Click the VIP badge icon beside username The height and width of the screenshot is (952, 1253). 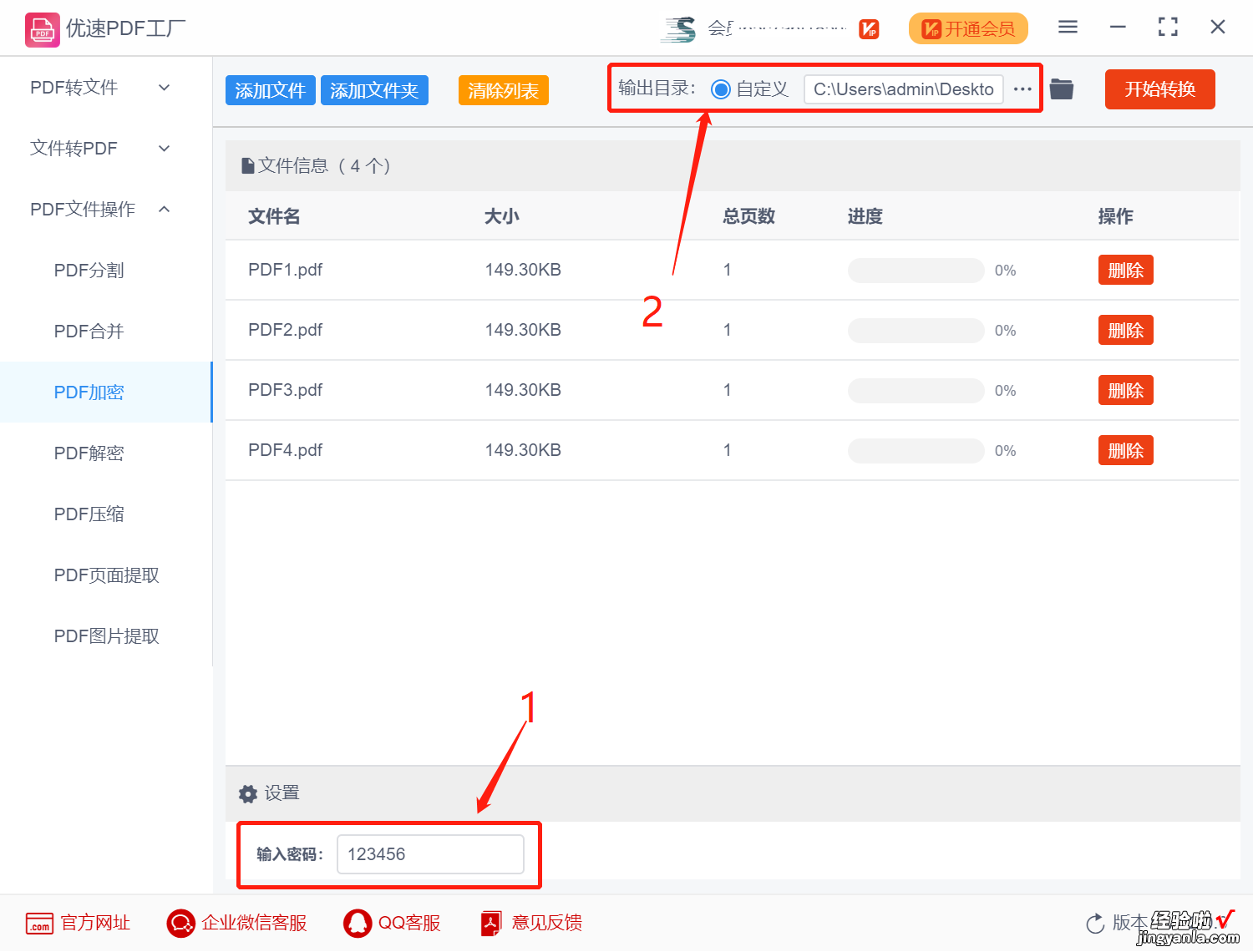coord(869,29)
